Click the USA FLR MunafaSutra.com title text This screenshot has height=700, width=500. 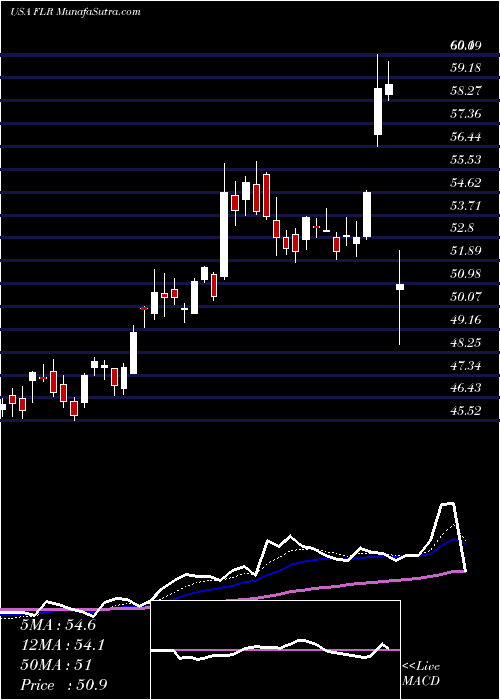coord(75,12)
